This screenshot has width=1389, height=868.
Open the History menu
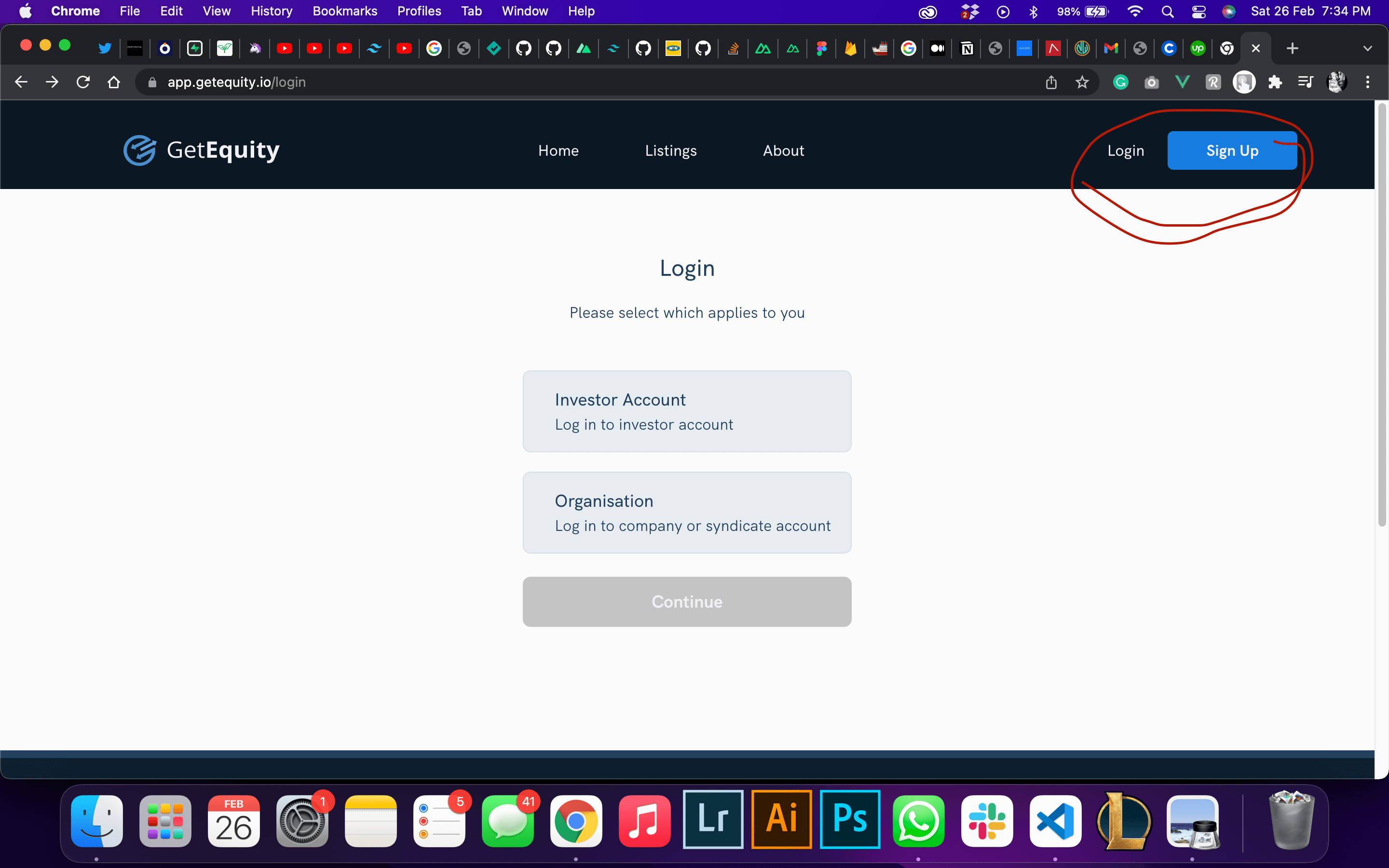(272, 11)
